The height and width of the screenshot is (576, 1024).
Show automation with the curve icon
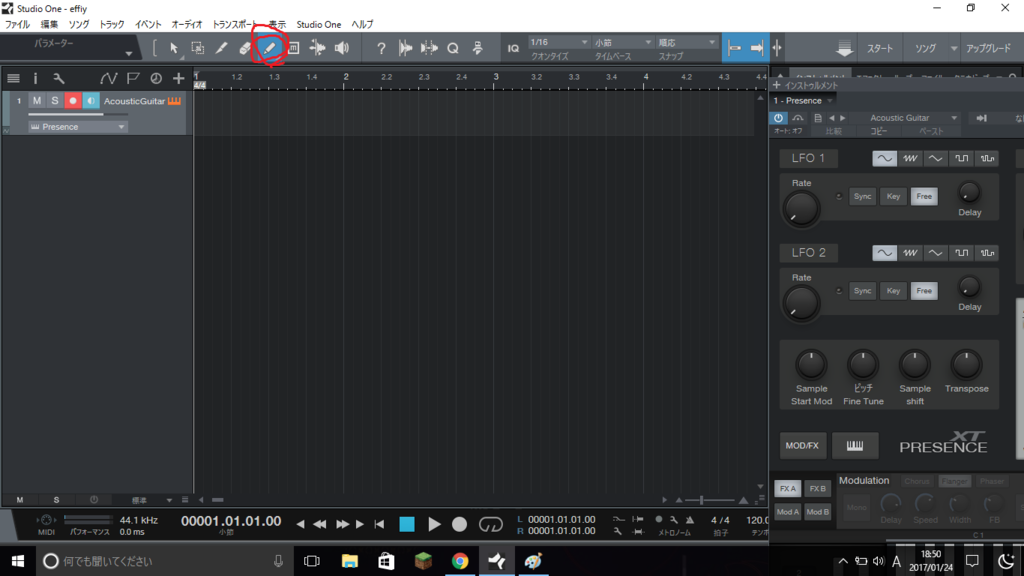108,78
